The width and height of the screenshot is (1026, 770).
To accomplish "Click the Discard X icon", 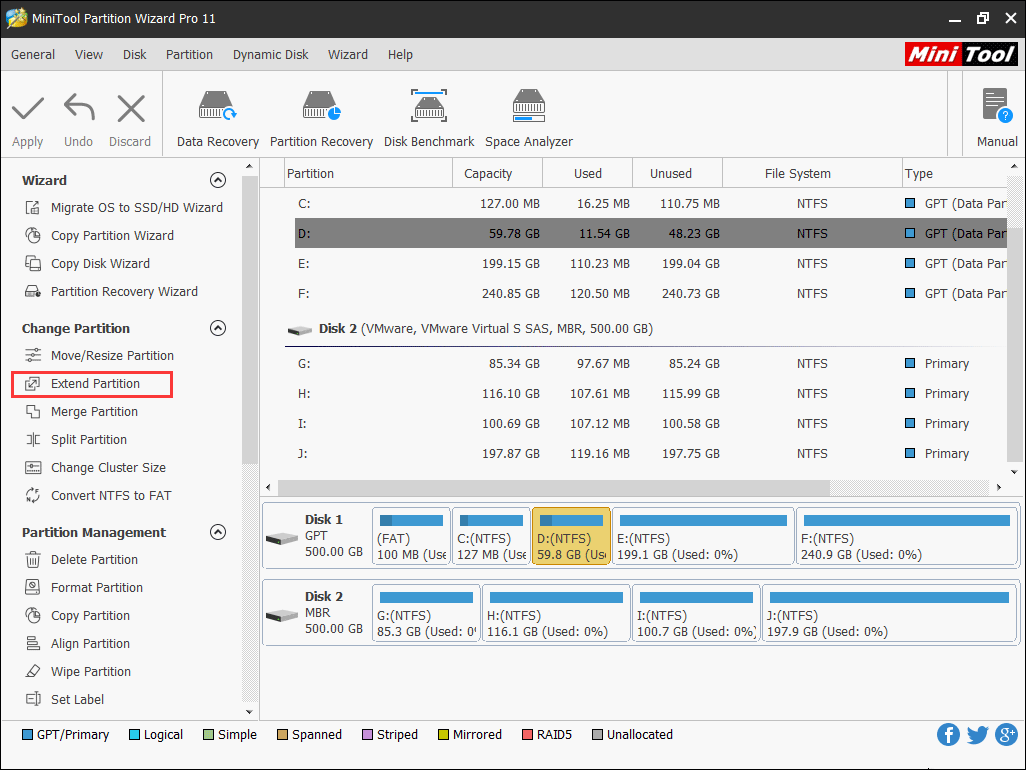I will pyautogui.click(x=131, y=109).
